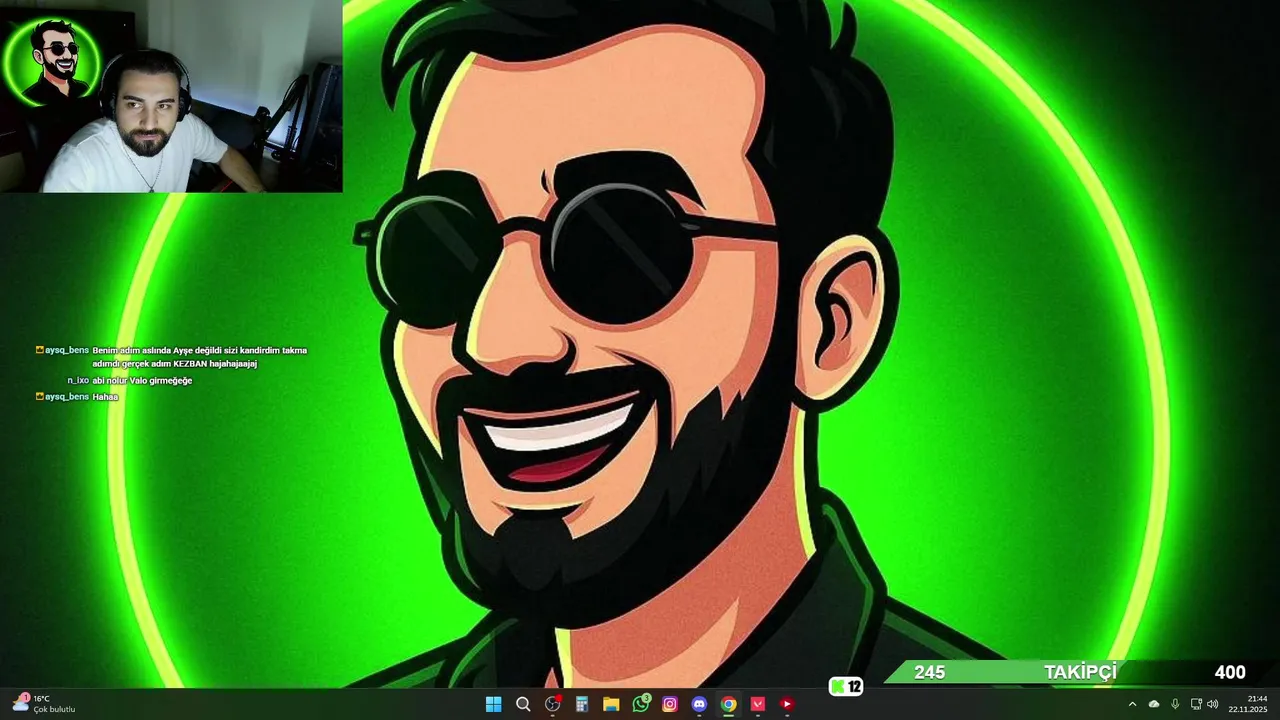1280x720 pixels.
Task: Click the OneDrive cloud tray icon
Action: point(1154,704)
